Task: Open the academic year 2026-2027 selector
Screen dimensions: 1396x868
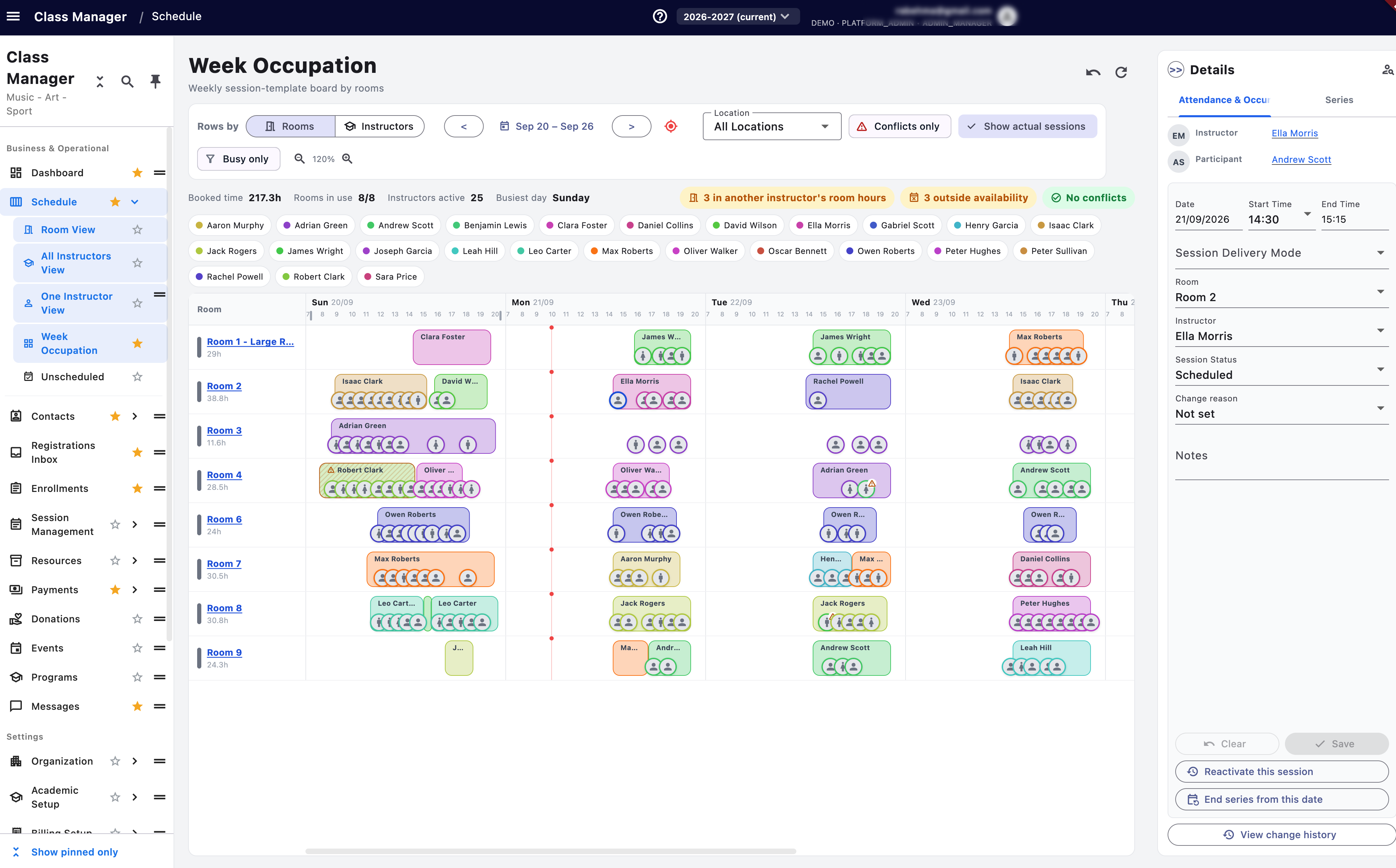Action: (737, 17)
